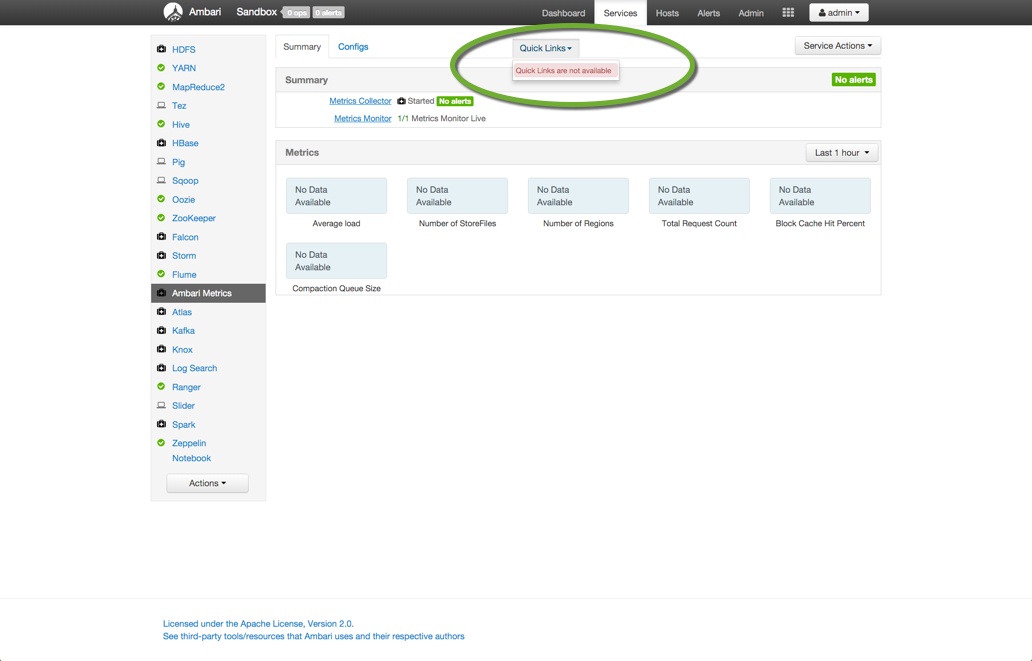
Task: Open the Apache License link in the footer
Action: [257, 622]
